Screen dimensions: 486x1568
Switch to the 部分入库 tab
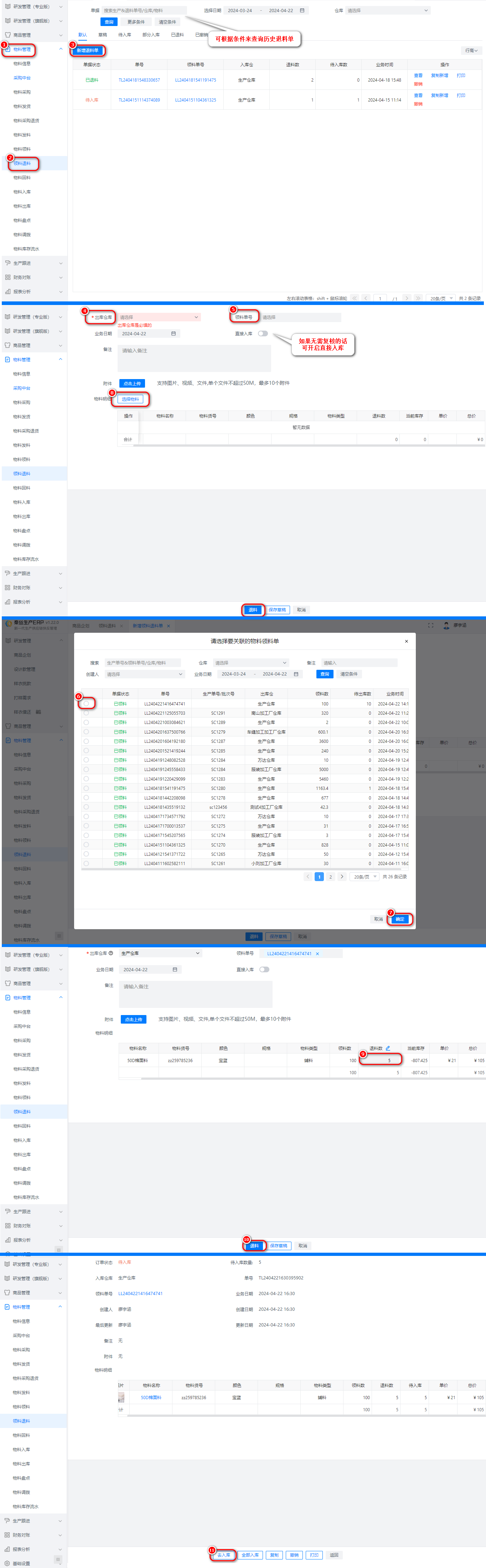(150, 35)
